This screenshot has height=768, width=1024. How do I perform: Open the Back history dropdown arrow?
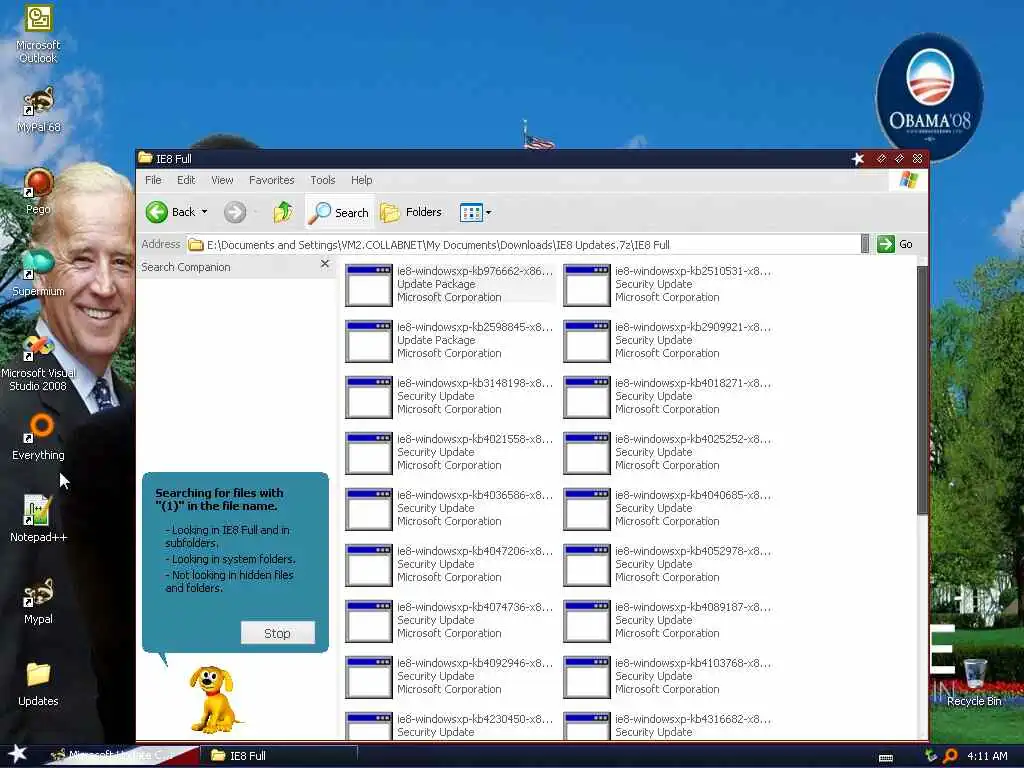pyautogui.click(x=204, y=212)
